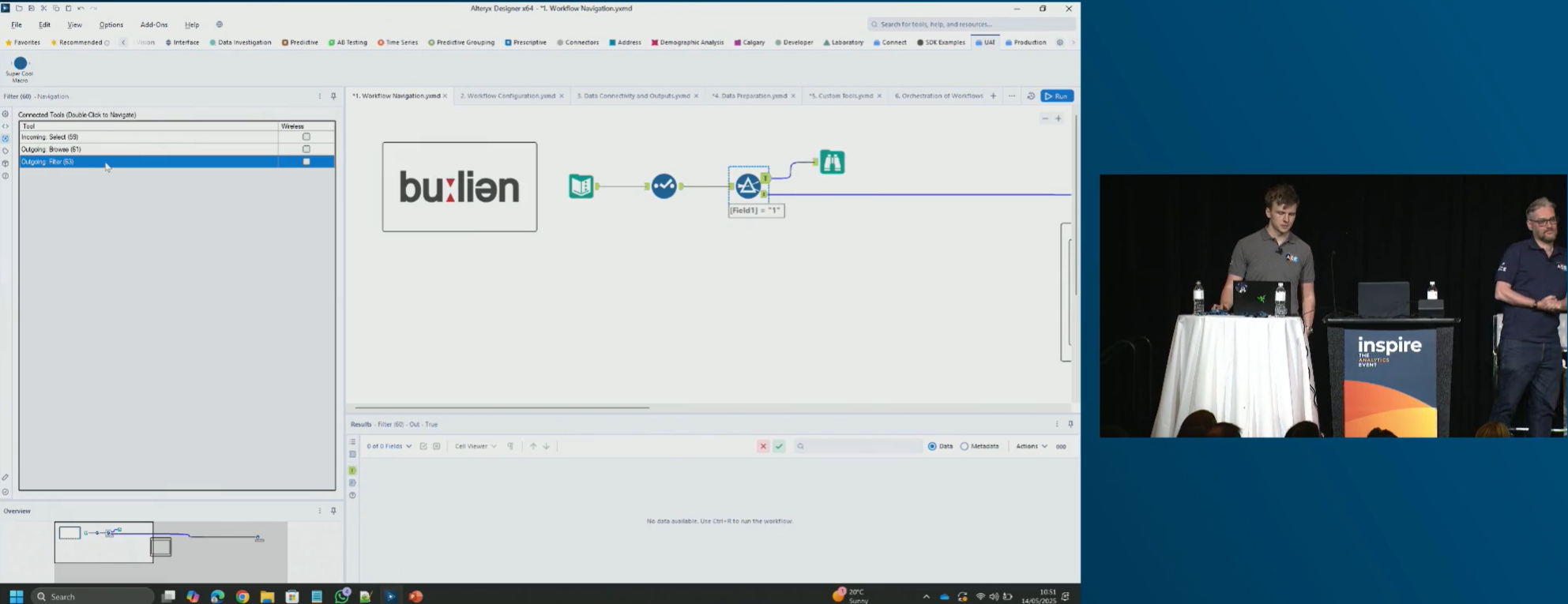Select the Input Data tool on canvas
Image resolution: width=1568 pixels, height=604 pixels.
click(581, 186)
